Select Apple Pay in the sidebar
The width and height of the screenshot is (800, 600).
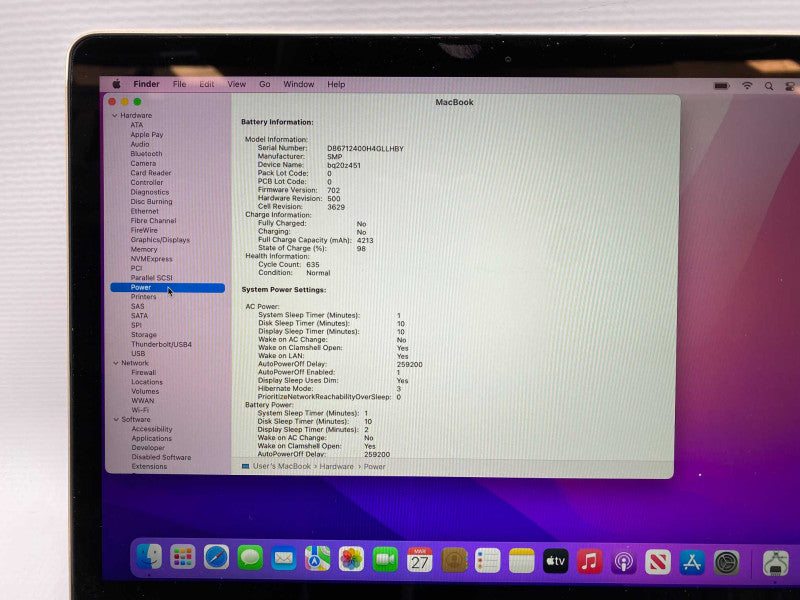[x=146, y=135]
